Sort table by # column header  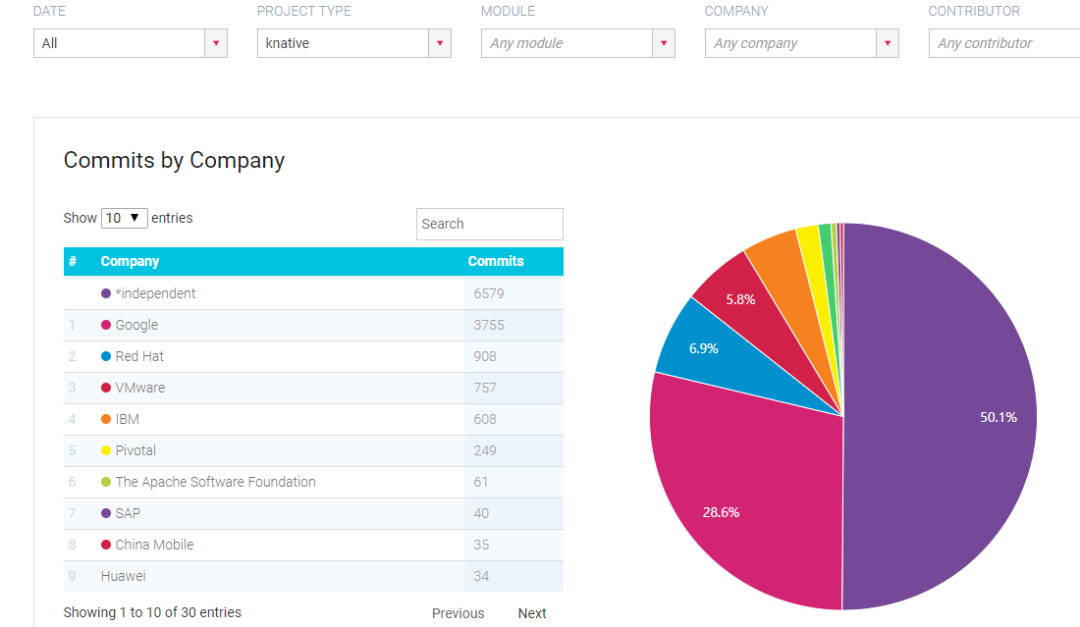(x=72, y=261)
